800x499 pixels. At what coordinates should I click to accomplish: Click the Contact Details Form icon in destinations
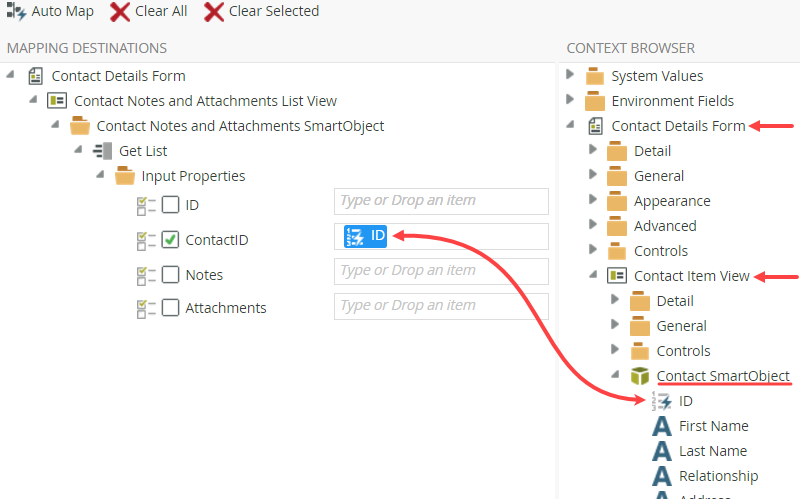click(36, 76)
